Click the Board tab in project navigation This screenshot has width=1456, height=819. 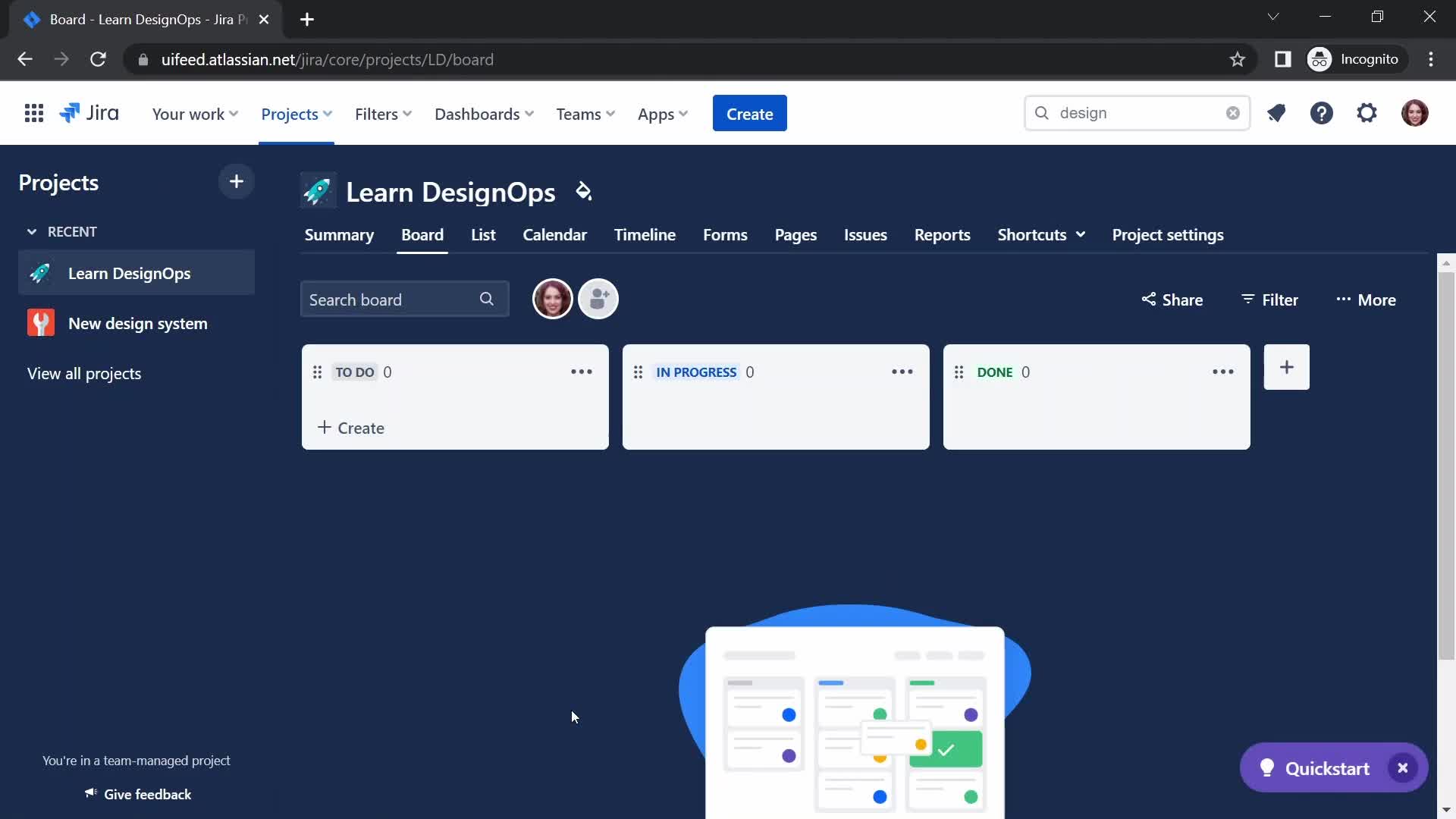tap(422, 234)
